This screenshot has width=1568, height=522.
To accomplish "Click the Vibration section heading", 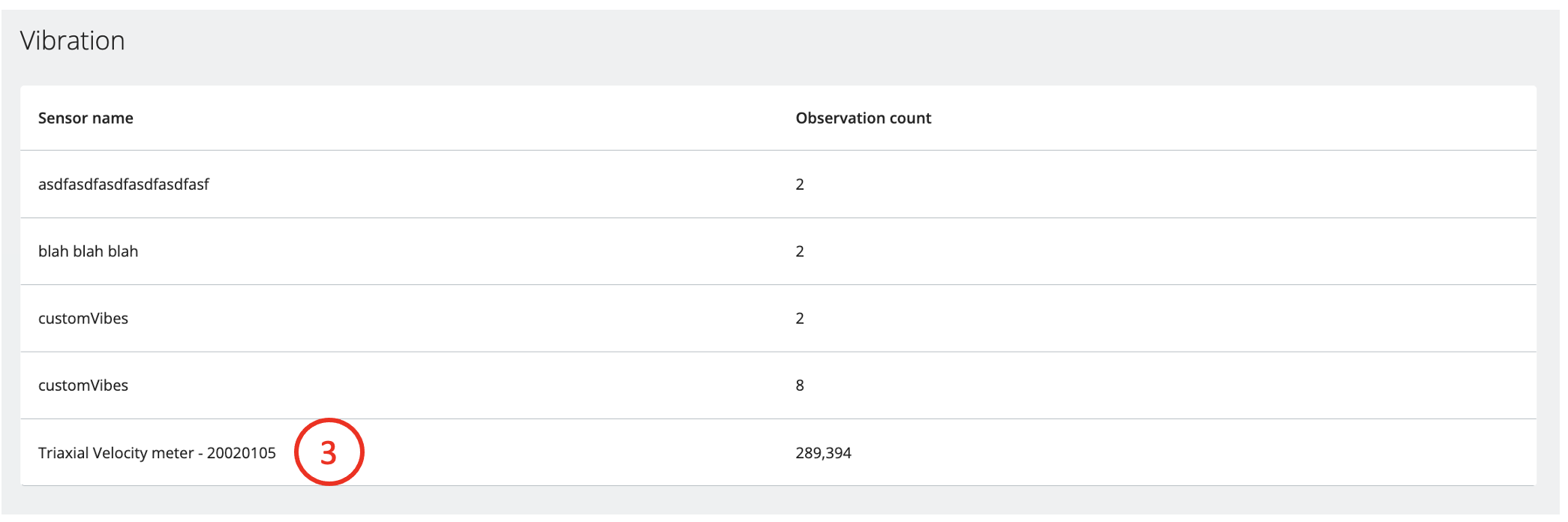I will click(x=73, y=40).
